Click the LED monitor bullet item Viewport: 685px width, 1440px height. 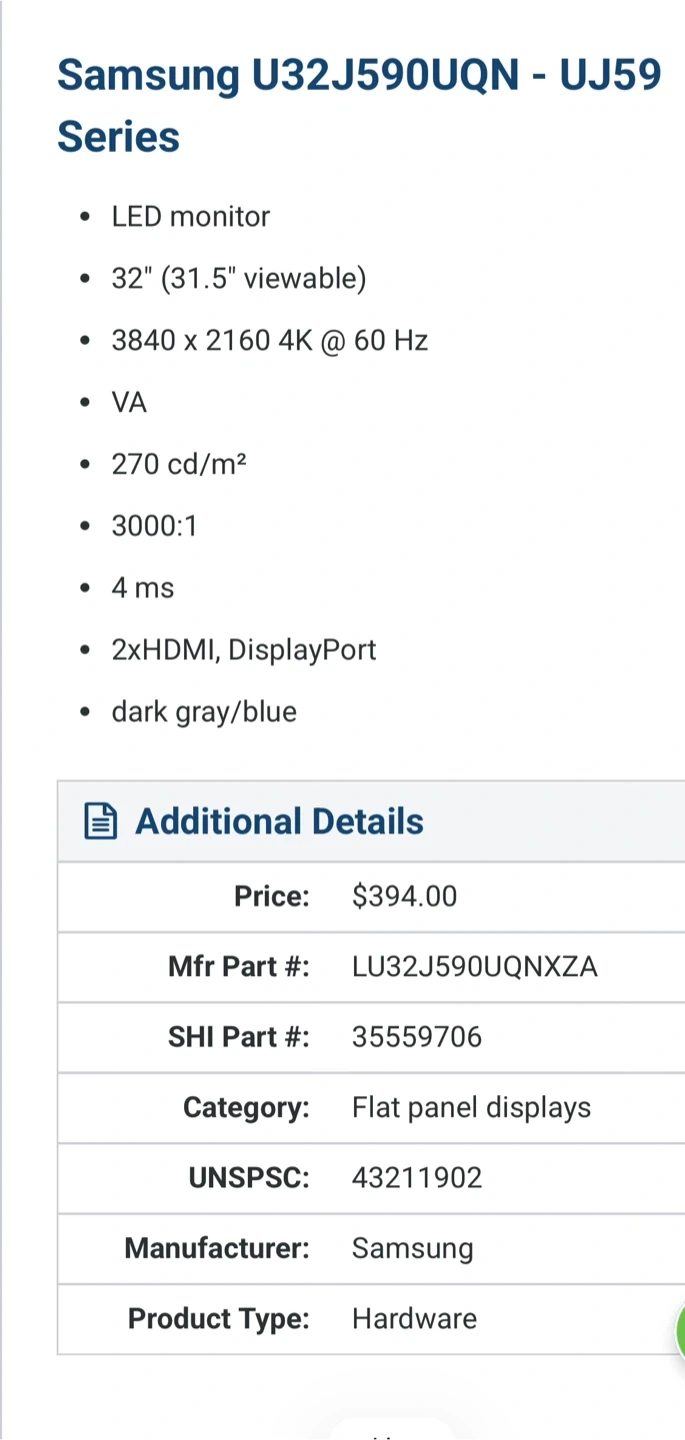(190, 217)
